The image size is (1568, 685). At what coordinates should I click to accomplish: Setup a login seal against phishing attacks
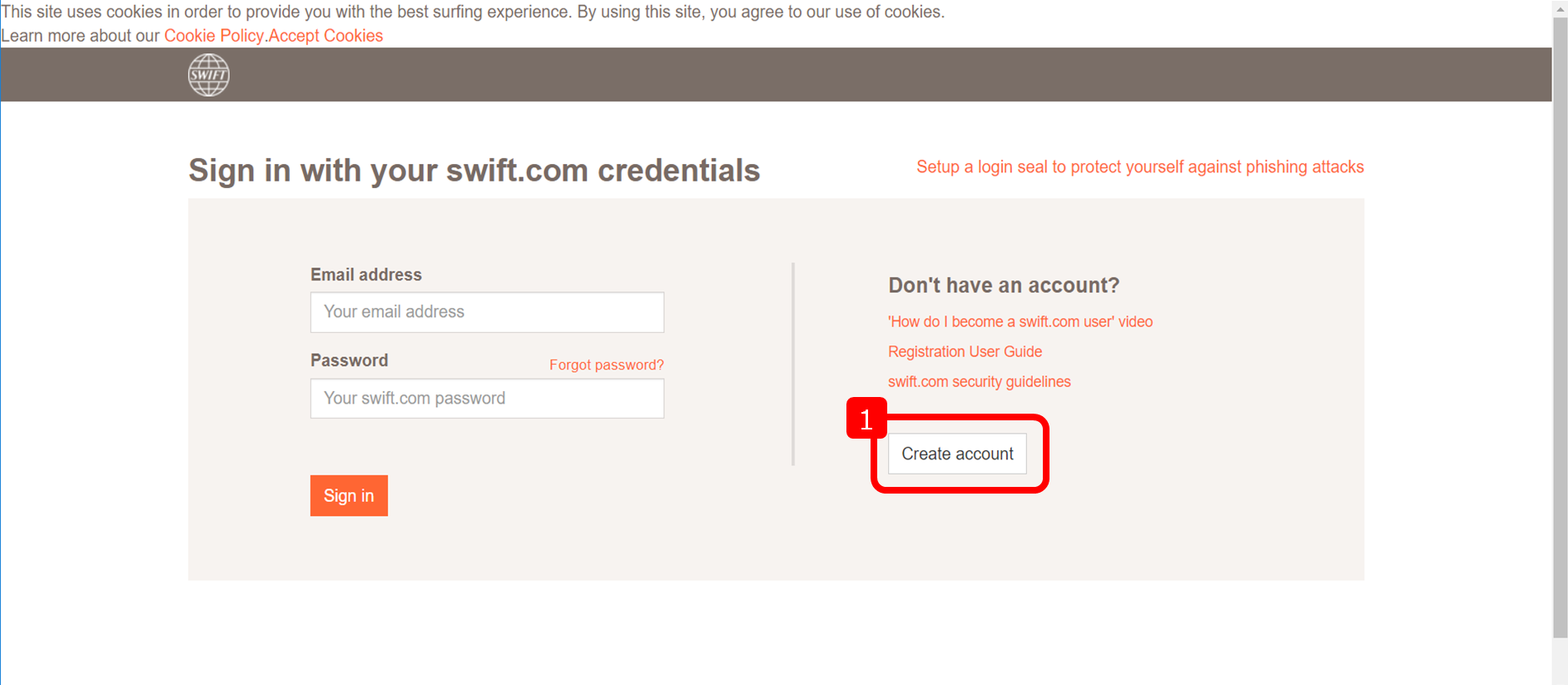[x=1139, y=166]
